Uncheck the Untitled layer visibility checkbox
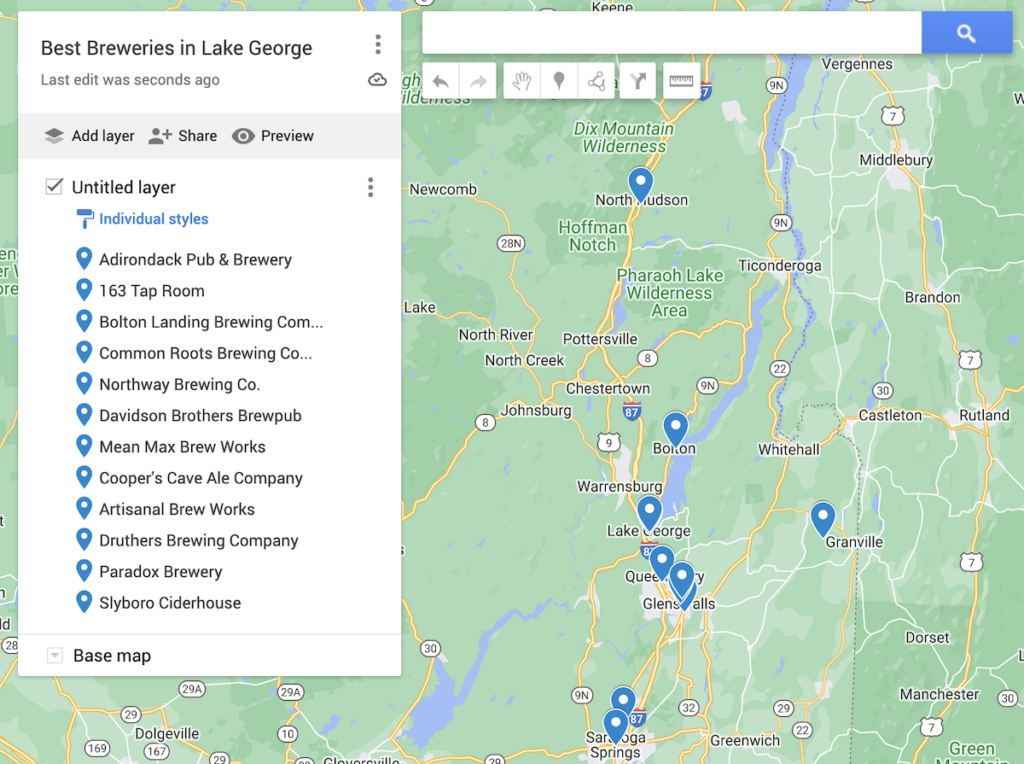This screenshot has height=764, width=1024. click(x=54, y=187)
